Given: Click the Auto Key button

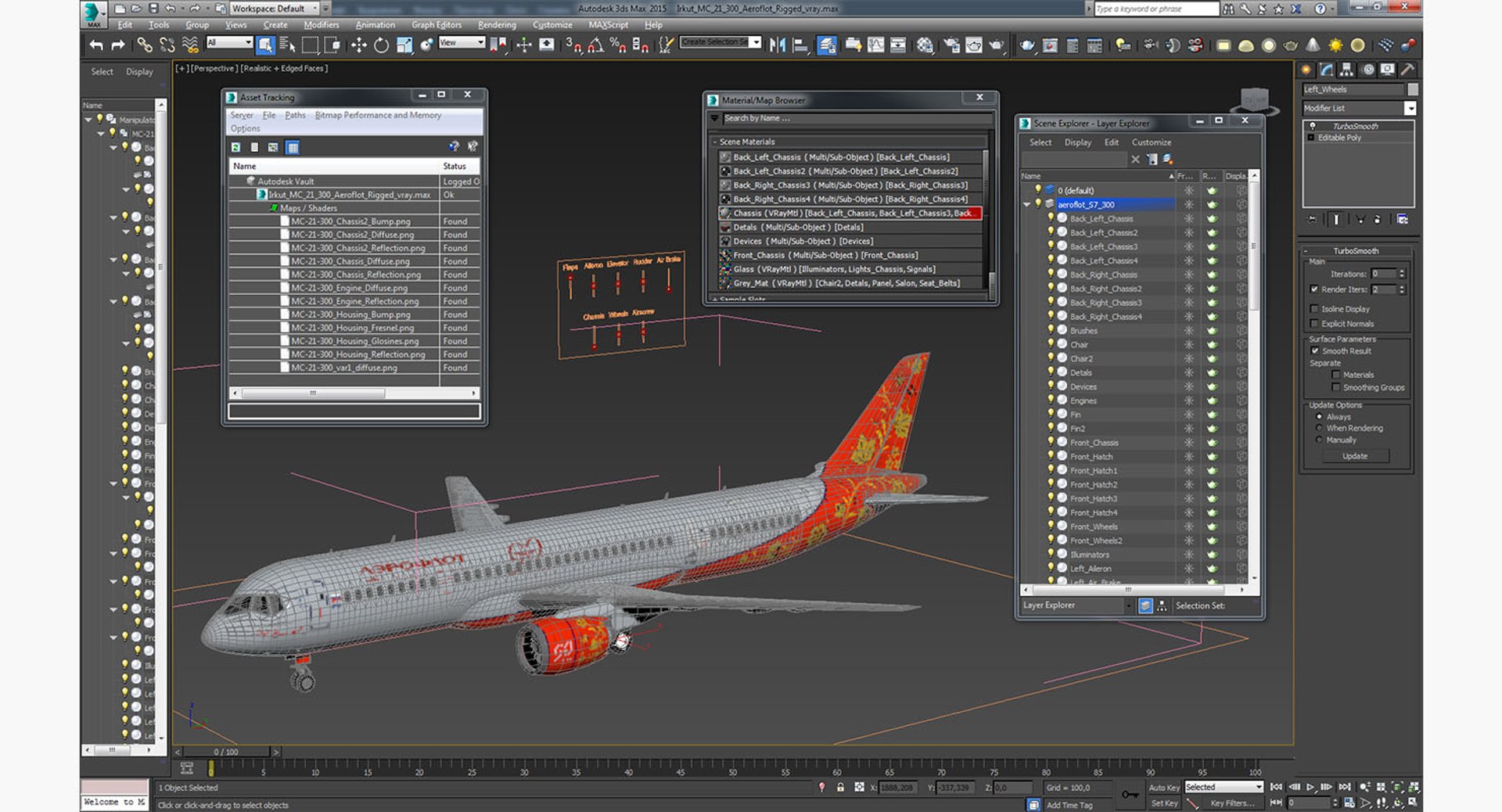Looking at the screenshot, I should tap(1163, 788).
